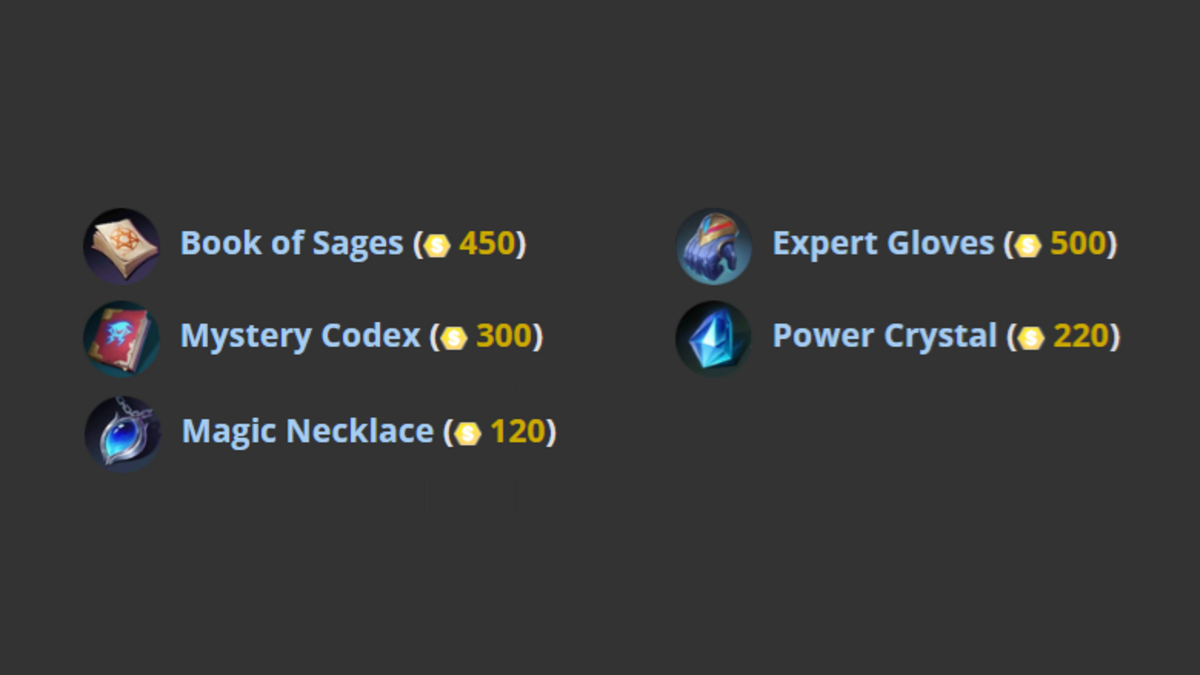
Task: Select the 500 price of Expert Gloves
Action: click(1077, 244)
